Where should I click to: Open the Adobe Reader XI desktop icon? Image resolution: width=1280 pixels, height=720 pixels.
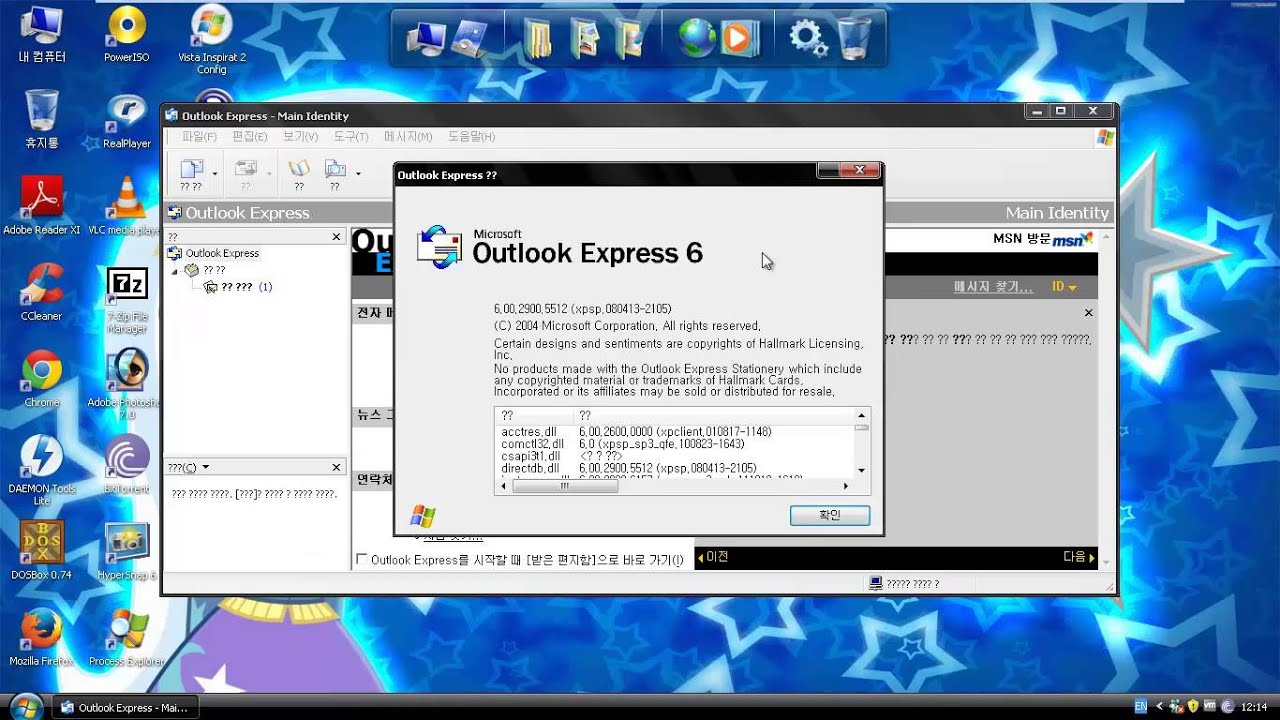[42, 206]
